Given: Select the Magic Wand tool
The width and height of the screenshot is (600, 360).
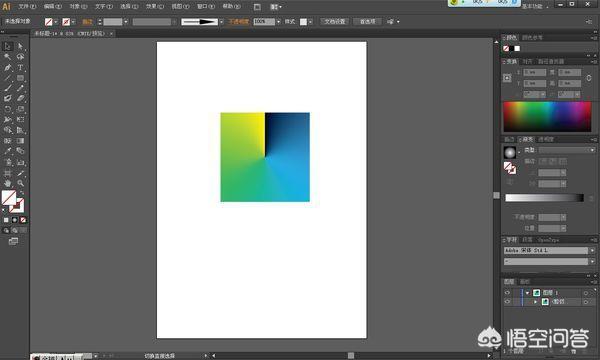Looking at the screenshot, I should tap(7, 57).
